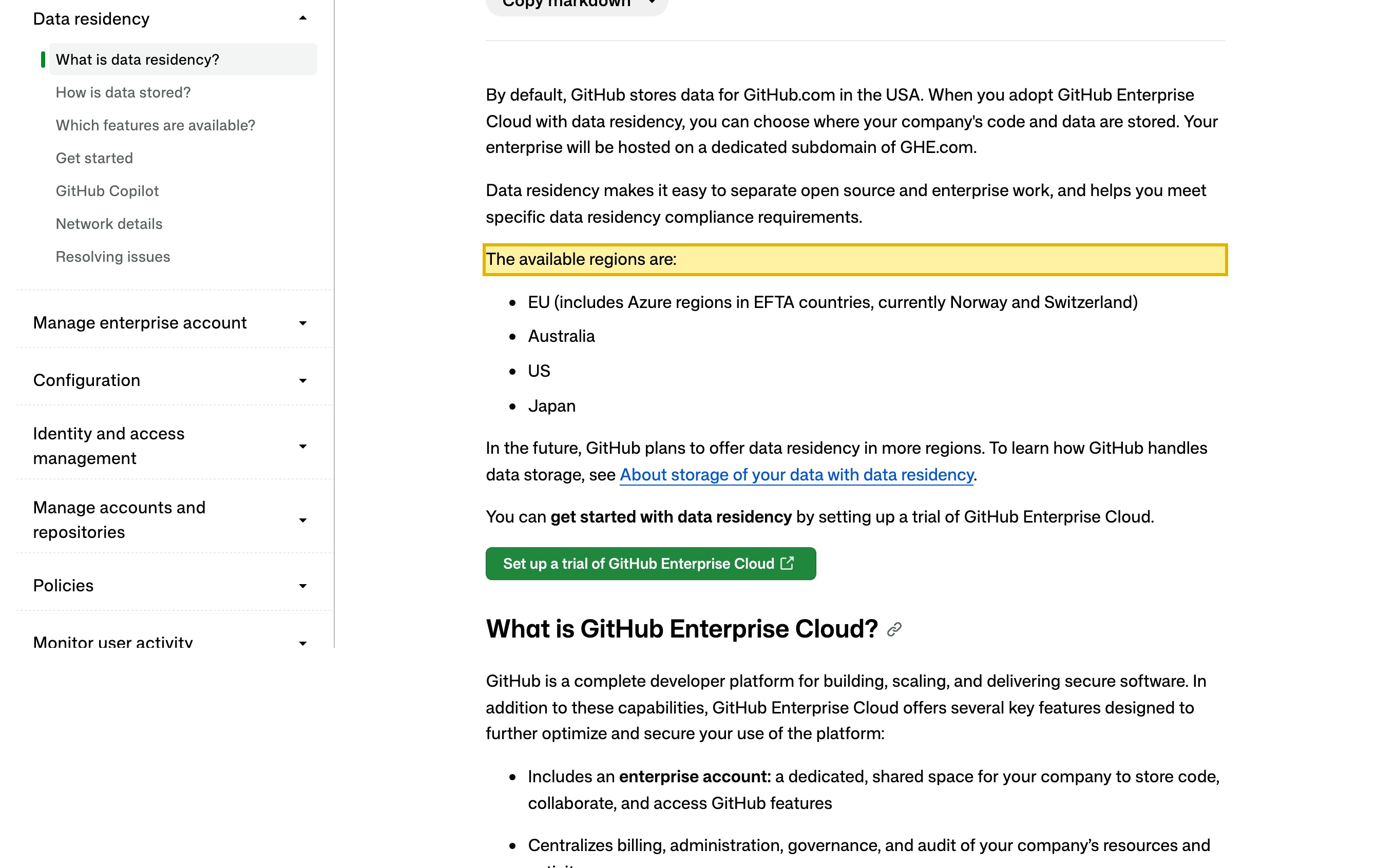Viewport: 1376px width, 868px height.
Task: Open How is data stored? page
Action: coord(123,92)
